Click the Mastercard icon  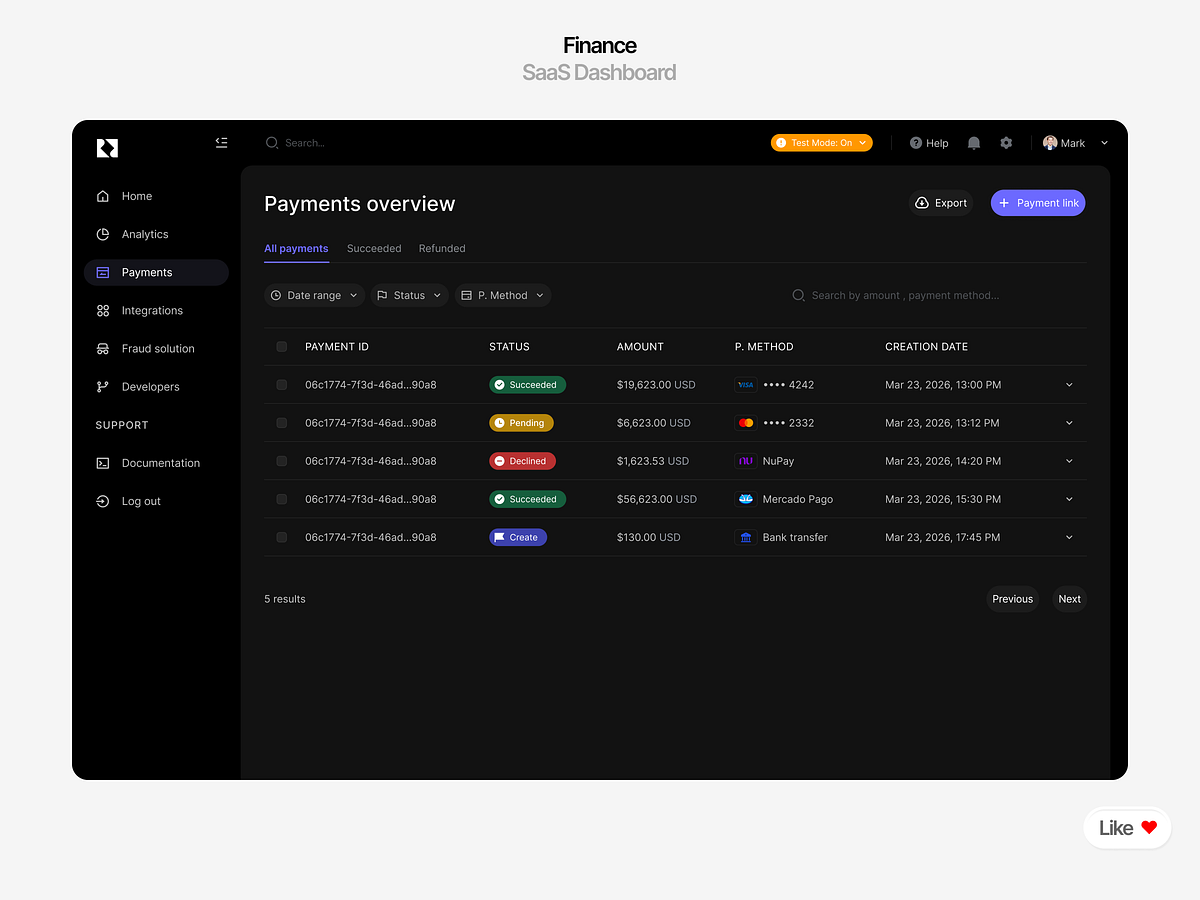746,423
